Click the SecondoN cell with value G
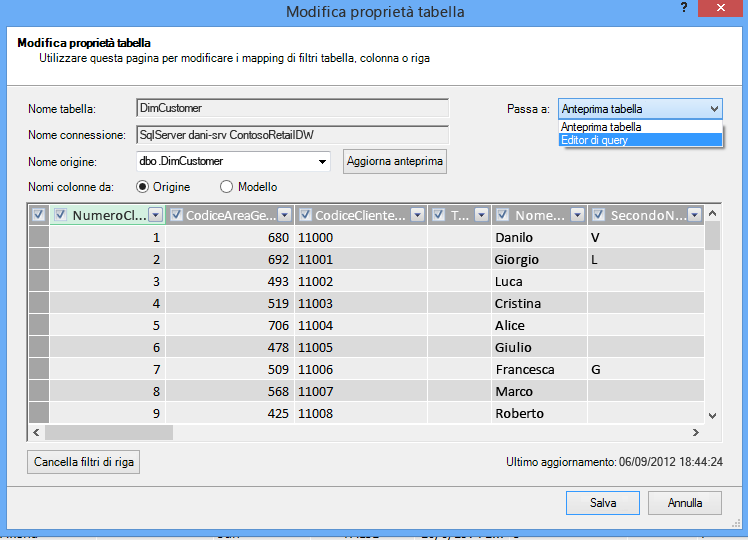The image size is (748, 540). [x=646, y=369]
